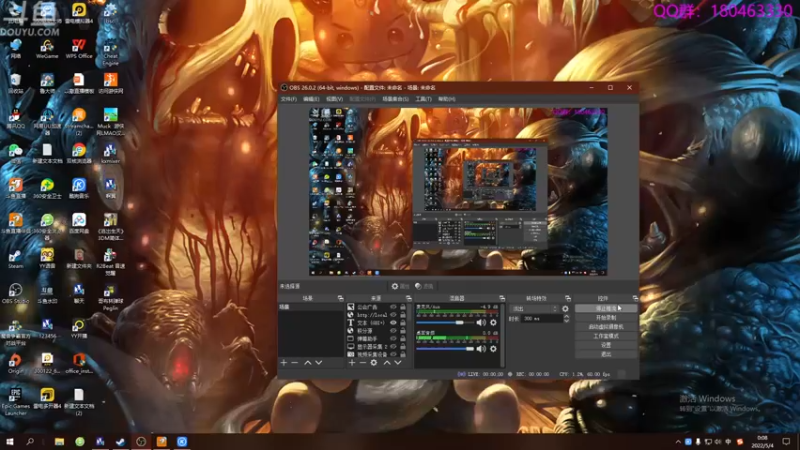
Task: Open the Steam desktop shortcut
Action: pos(15,259)
